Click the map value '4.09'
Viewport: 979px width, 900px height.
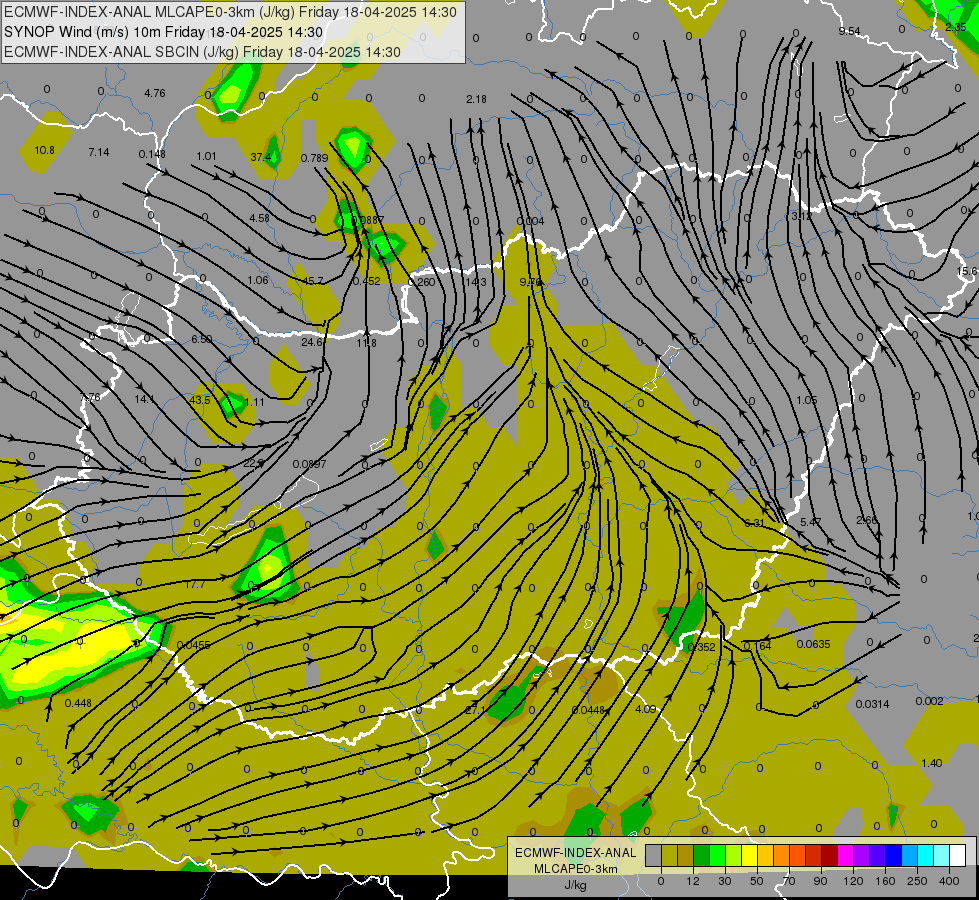[646, 709]
